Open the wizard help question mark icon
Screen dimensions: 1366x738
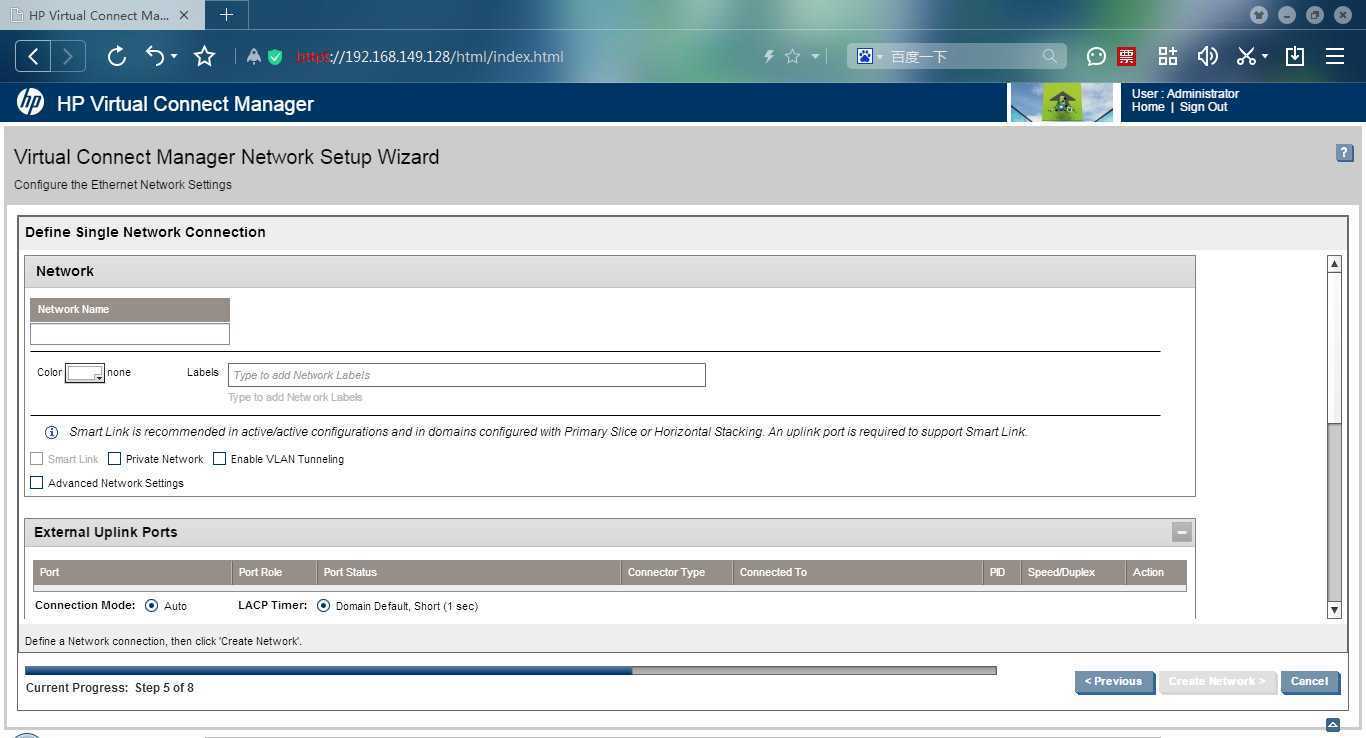pyautogui.click(x=1344, y=153)
